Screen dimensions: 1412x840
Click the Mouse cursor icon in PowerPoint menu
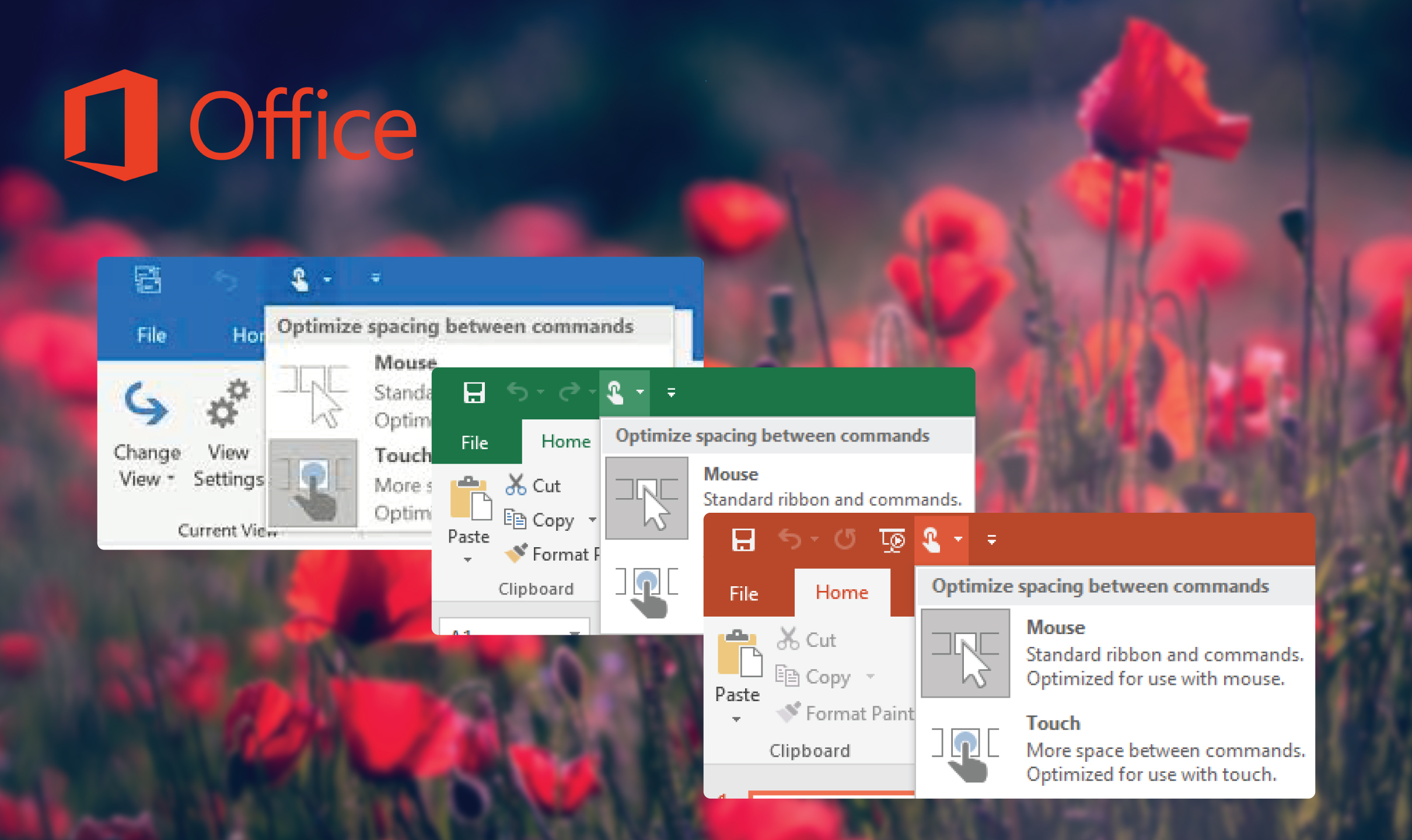[x=965, y=653]
